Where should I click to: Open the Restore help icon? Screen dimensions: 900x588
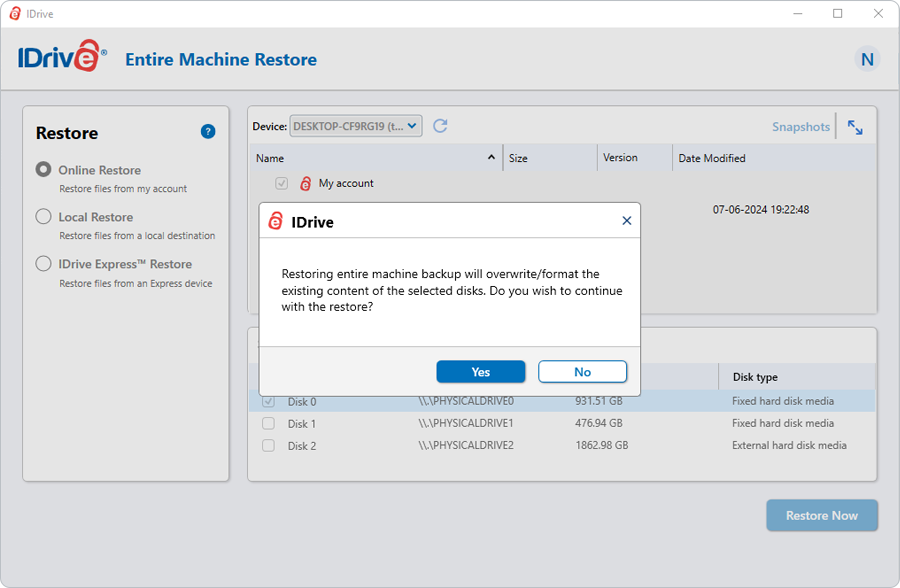208,131
